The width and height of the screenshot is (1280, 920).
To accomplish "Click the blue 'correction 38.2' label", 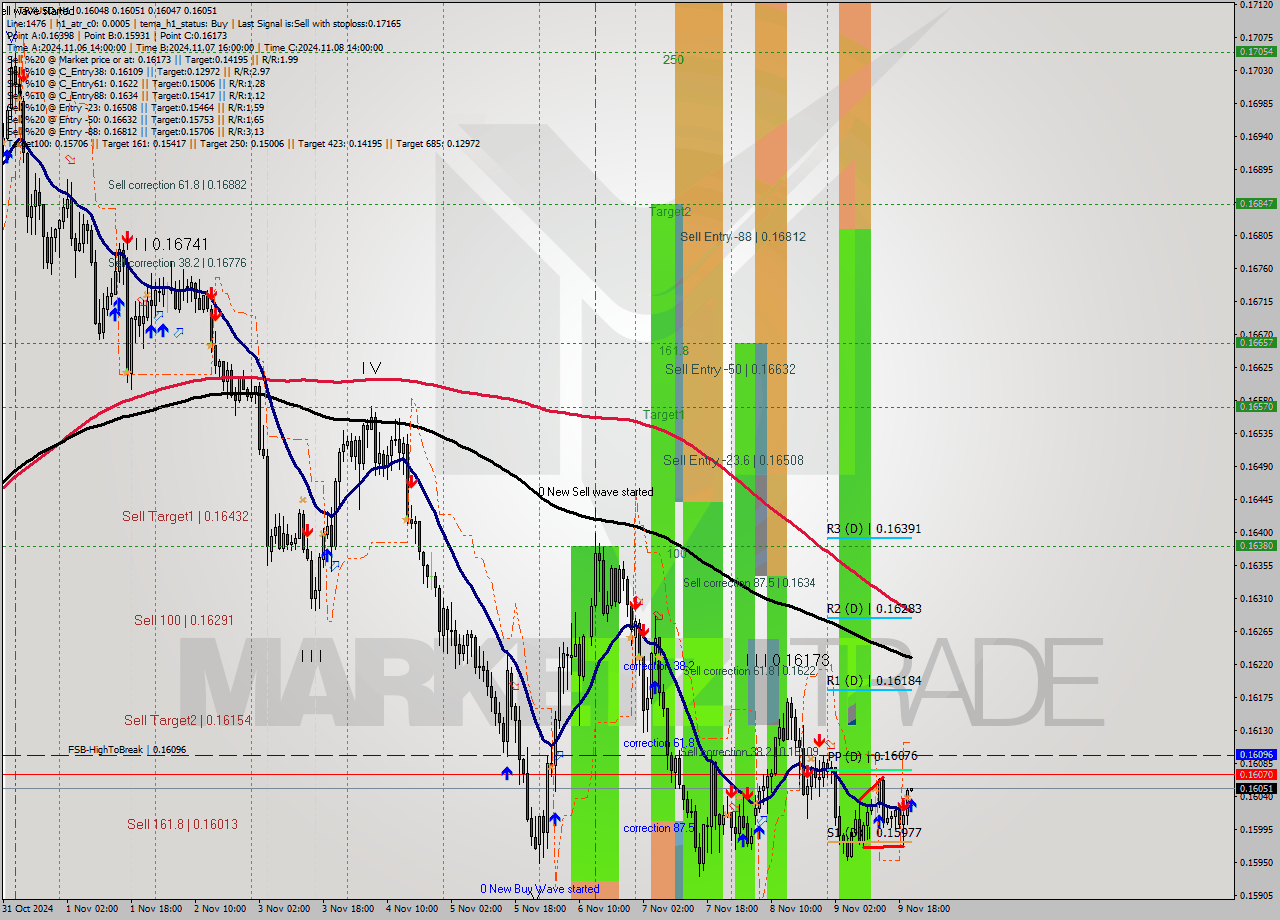I will [658, 666].
